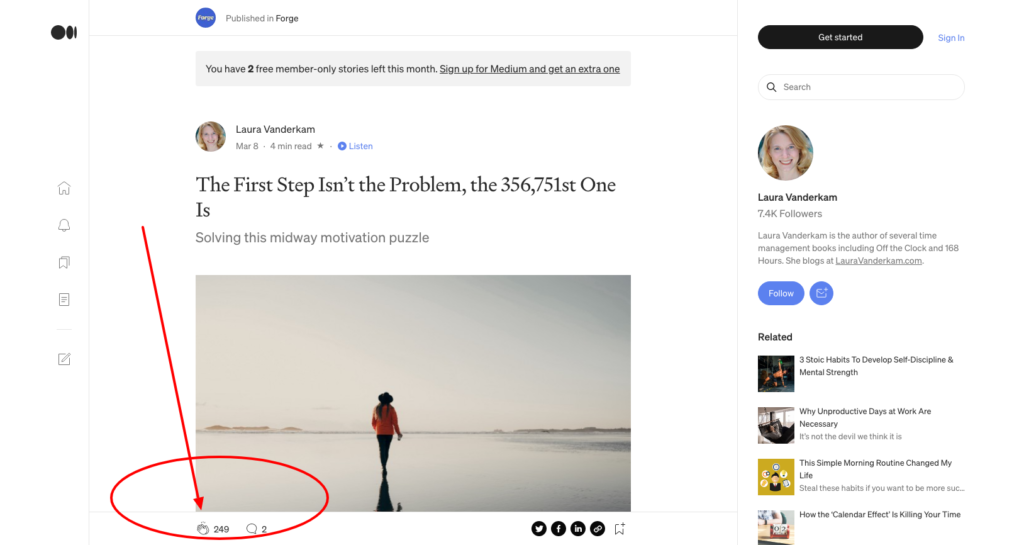This screenshot has height=545, width=1024.
Task: Play the Listen audio button
Action: click(355, 146)
